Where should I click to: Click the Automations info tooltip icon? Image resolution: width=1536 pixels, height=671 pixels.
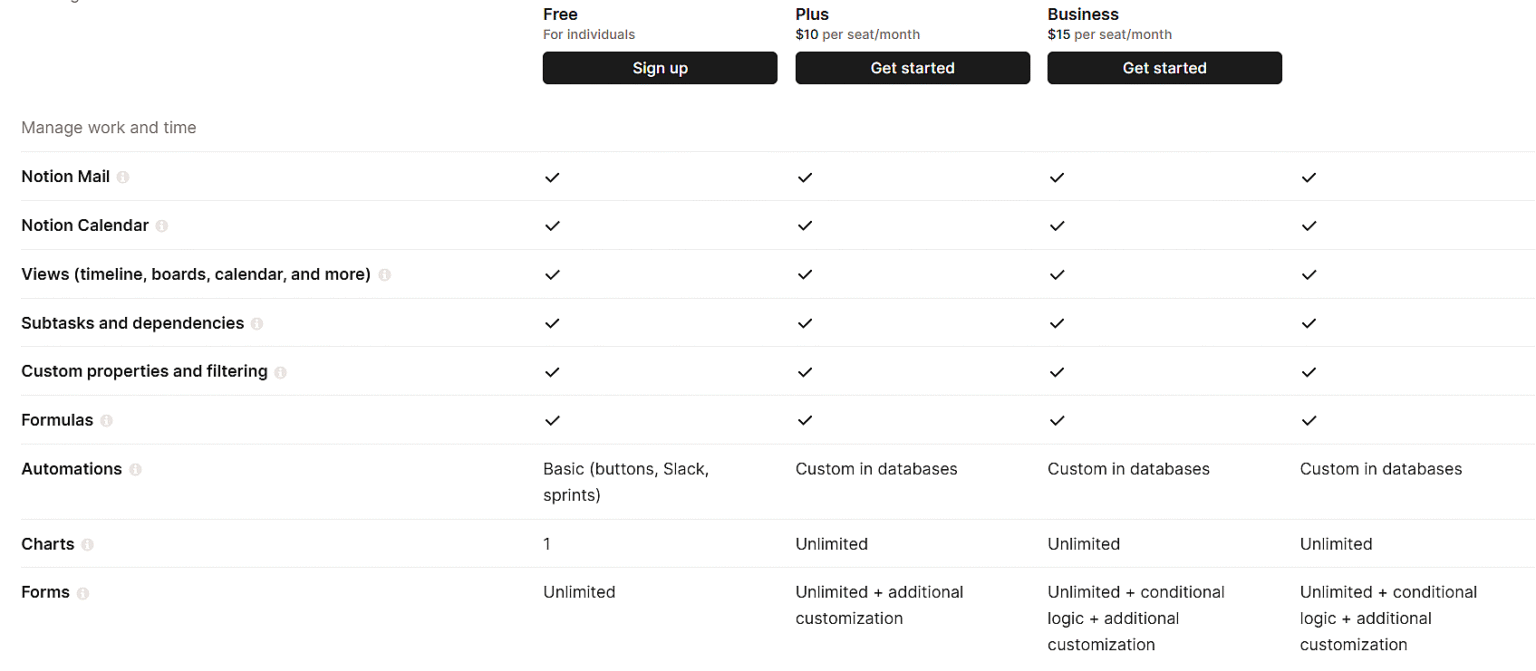[136, 470]
